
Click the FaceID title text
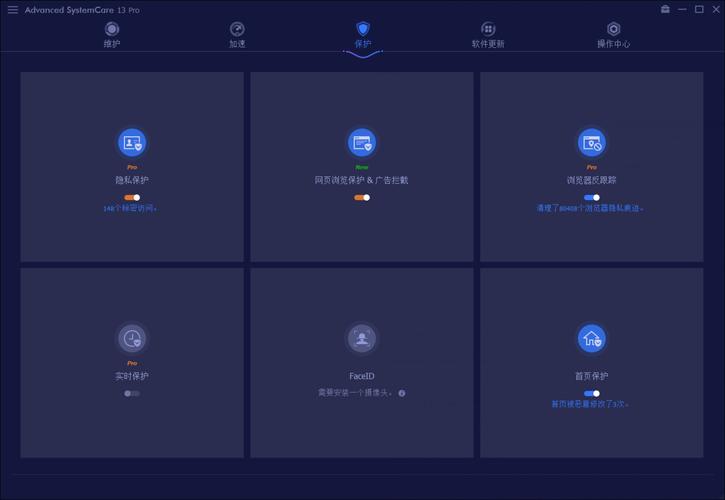(362, 376)
